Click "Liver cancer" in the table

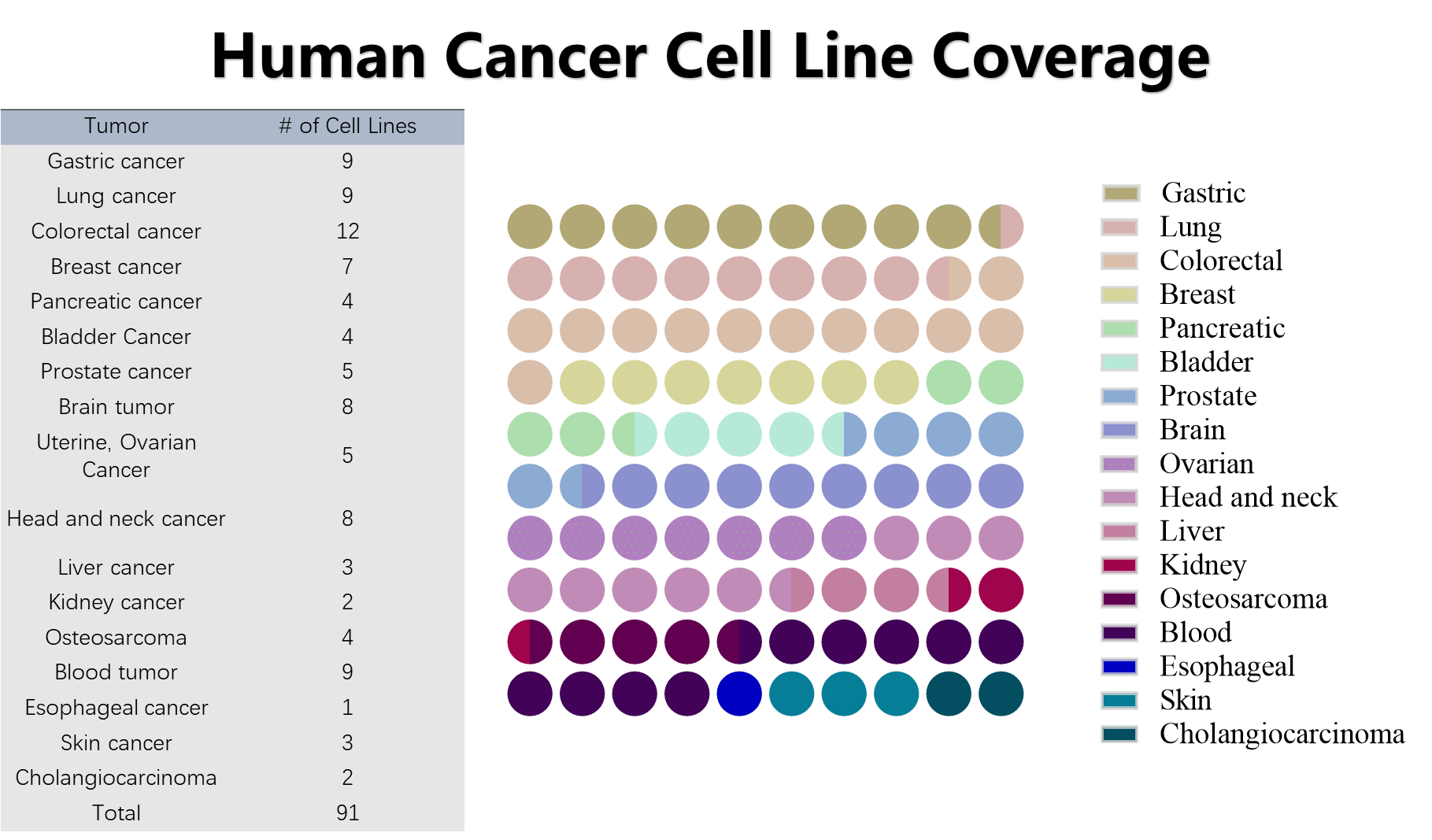(117, 568)
